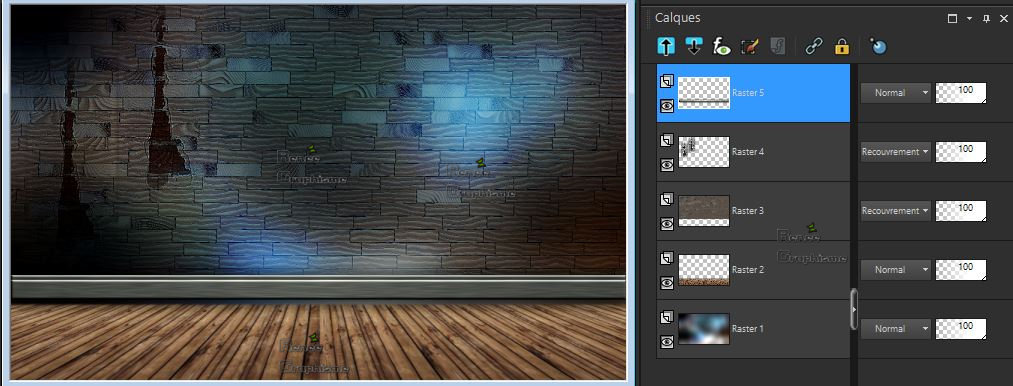The height and width of the screenshot is (386, 1013).
Task: Toggle visibility of Raster 3 layer
Action: [x=667, y=224]
